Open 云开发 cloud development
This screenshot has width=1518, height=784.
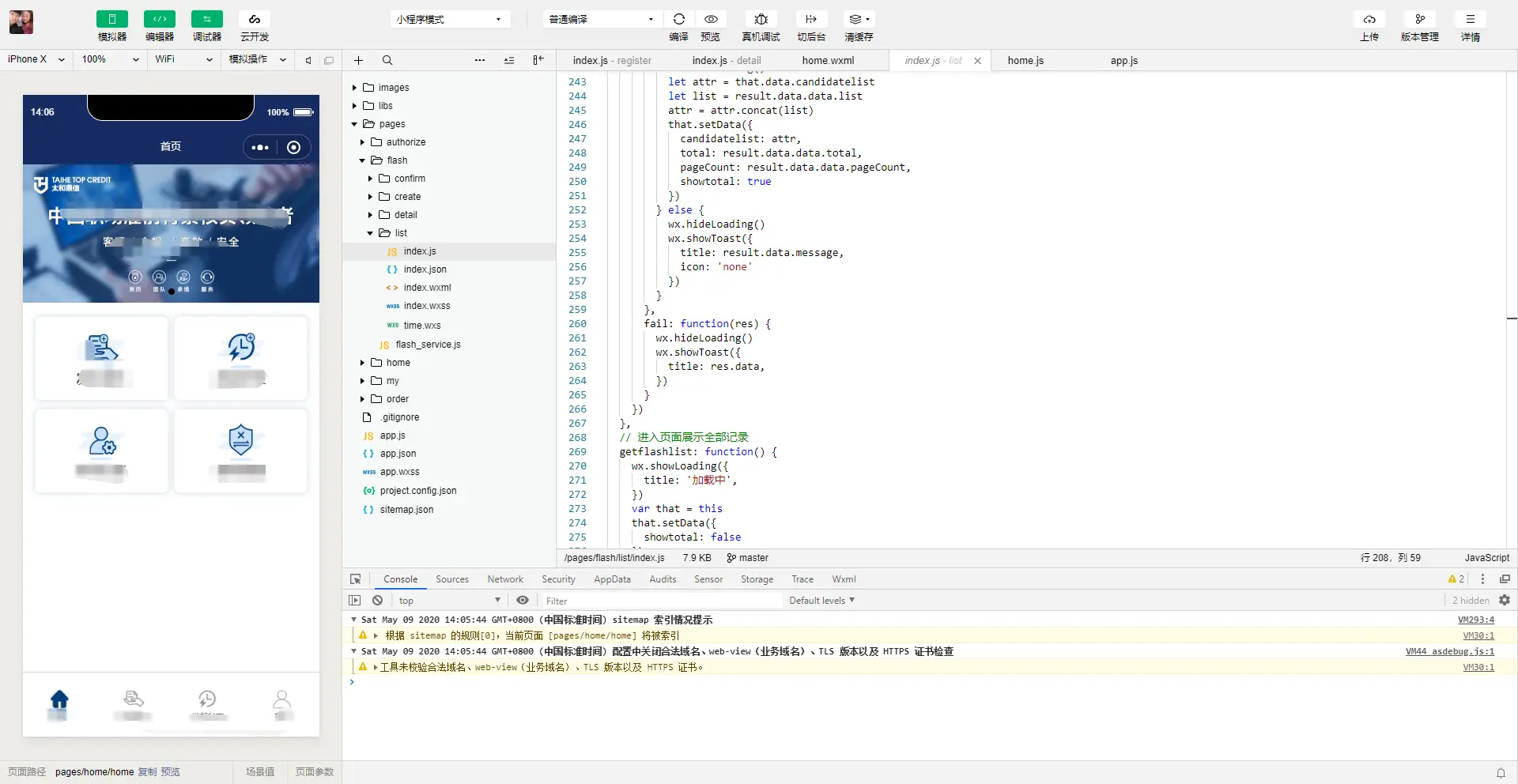[255, 19]
